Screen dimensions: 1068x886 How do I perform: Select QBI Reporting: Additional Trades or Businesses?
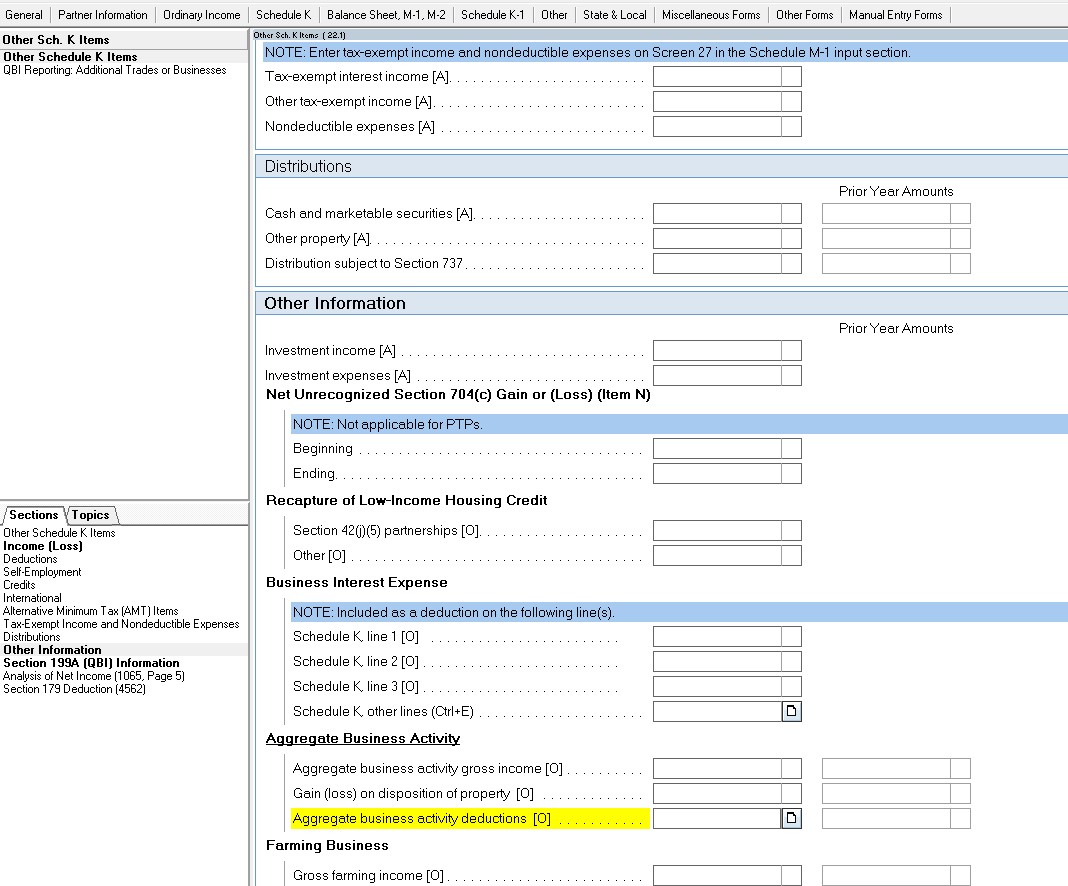pos(116,70)
